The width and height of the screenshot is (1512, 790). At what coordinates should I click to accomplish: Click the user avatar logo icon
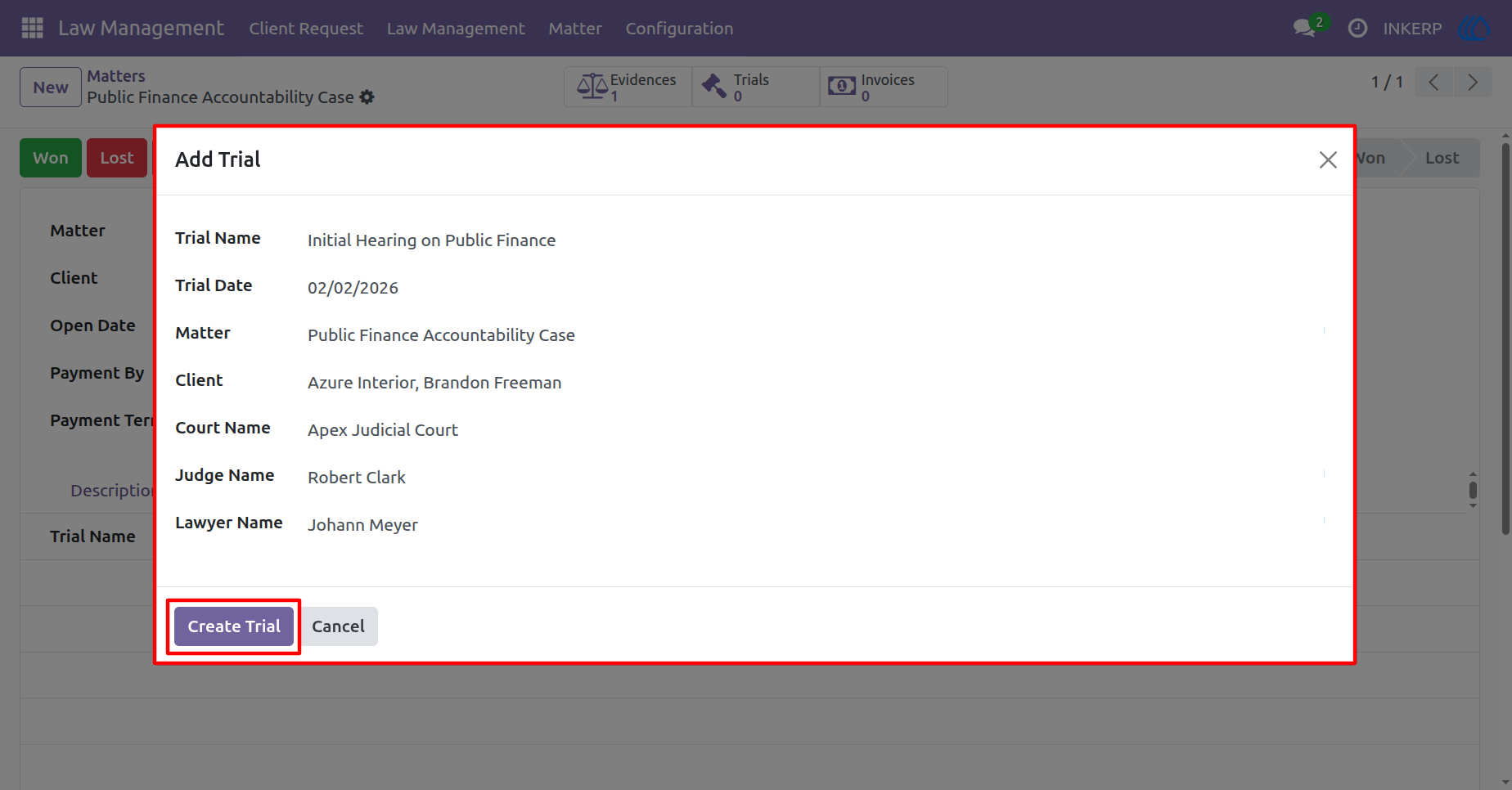tap(1474, 28)
